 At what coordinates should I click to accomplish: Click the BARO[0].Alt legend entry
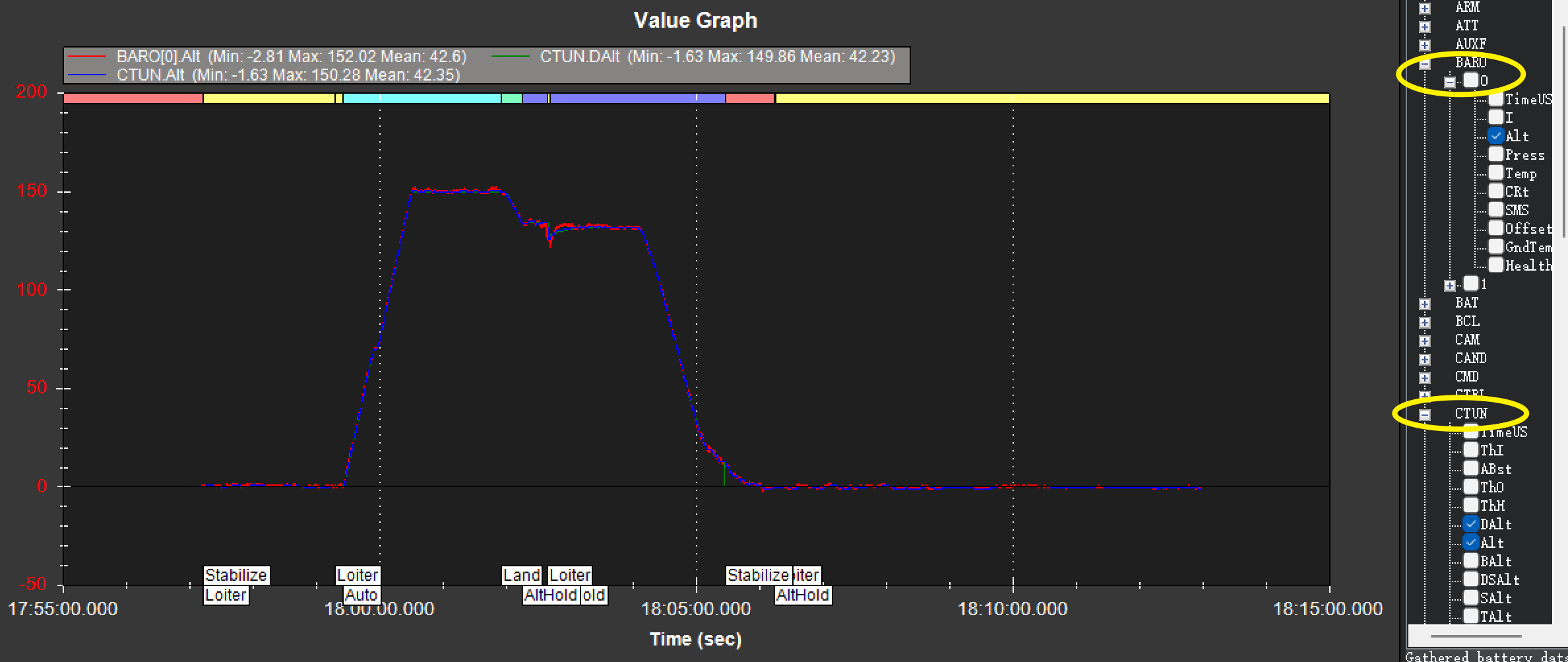pos(290,57)
